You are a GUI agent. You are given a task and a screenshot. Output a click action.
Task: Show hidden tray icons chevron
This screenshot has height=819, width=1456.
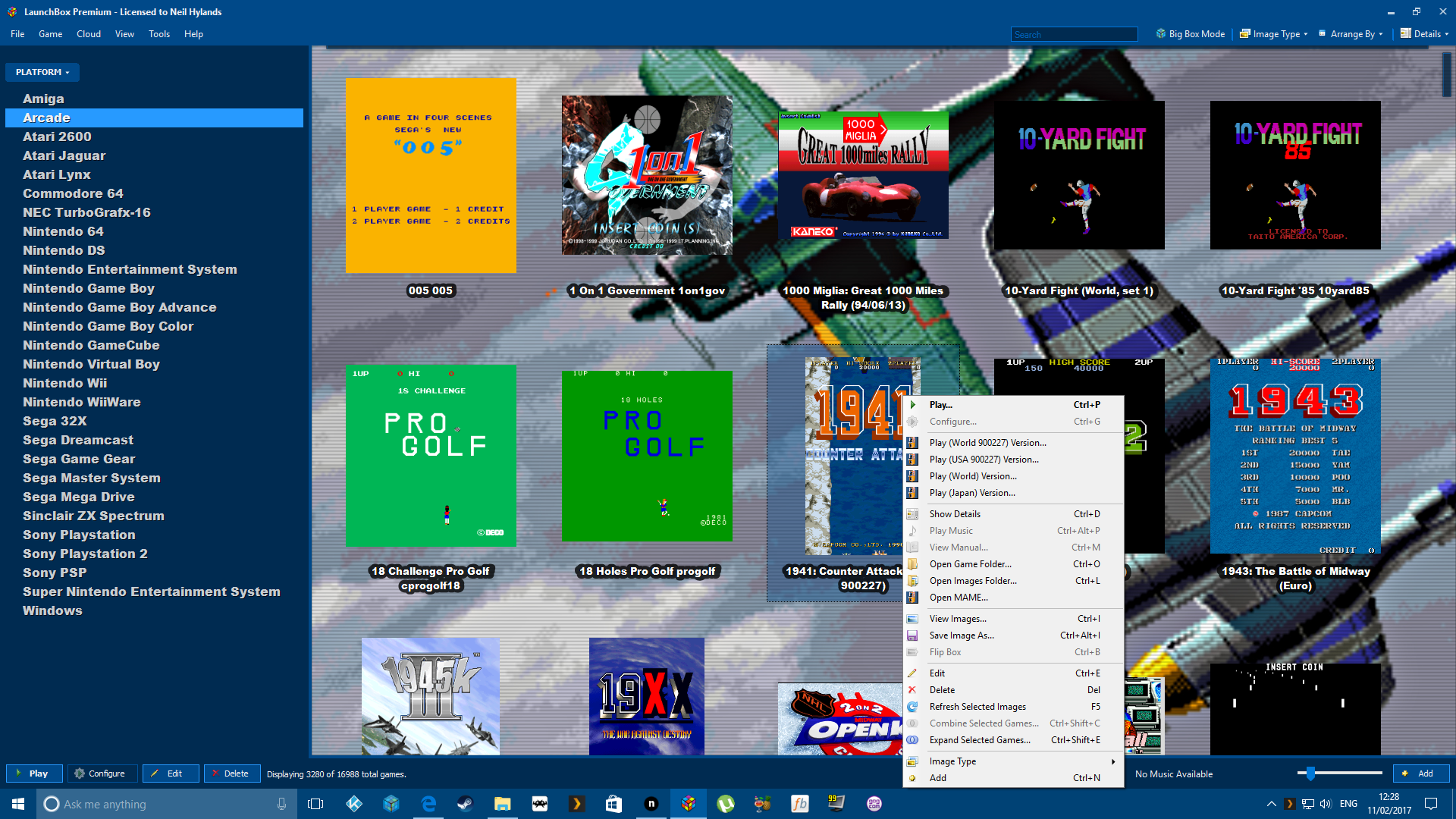click(1271, 804)
